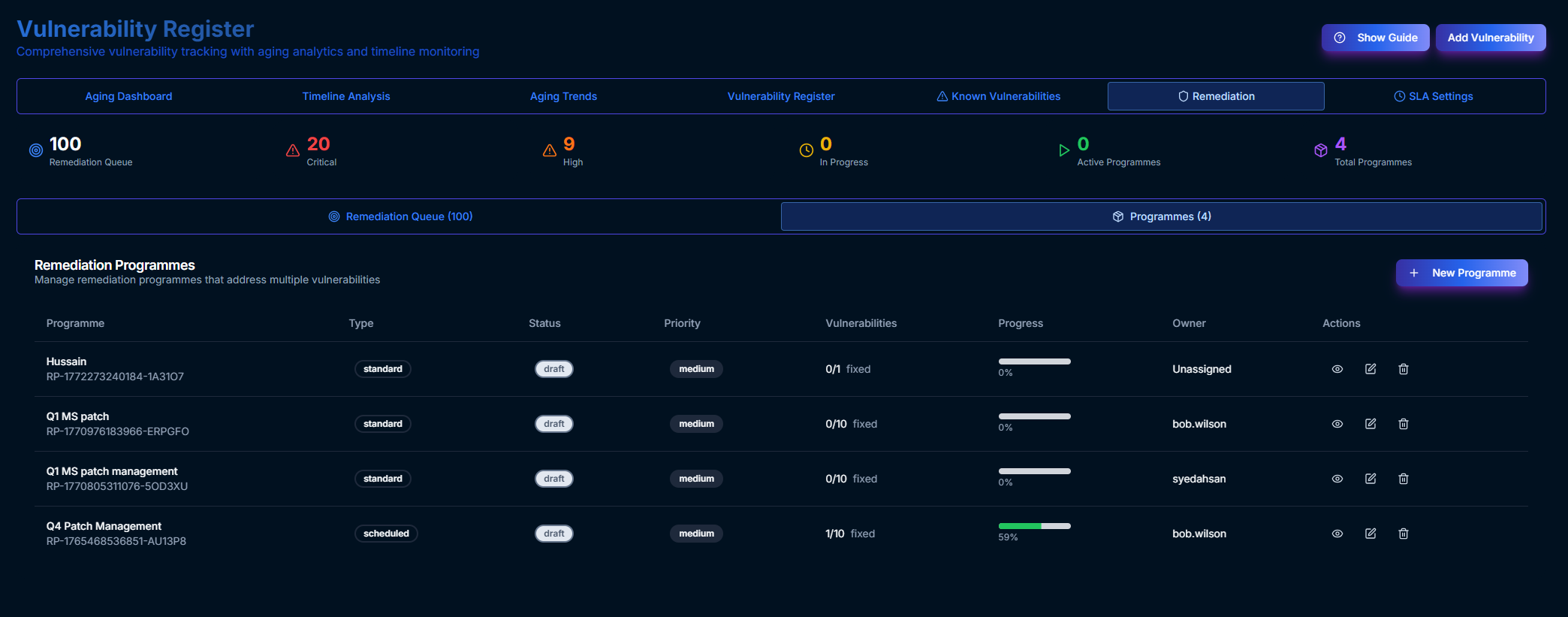Image resolution: width=1568 pixels, height=617 pixels.
Task: Click Q1 MS patch progress bar
Action: pos(1034,416)
